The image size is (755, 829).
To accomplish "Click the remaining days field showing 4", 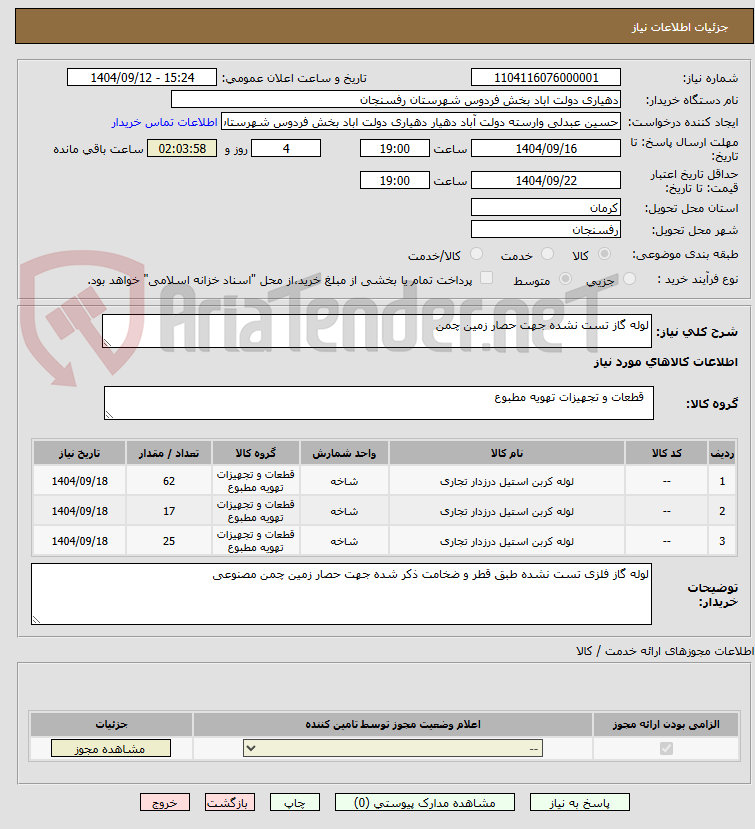I will (x=286, y=149).
